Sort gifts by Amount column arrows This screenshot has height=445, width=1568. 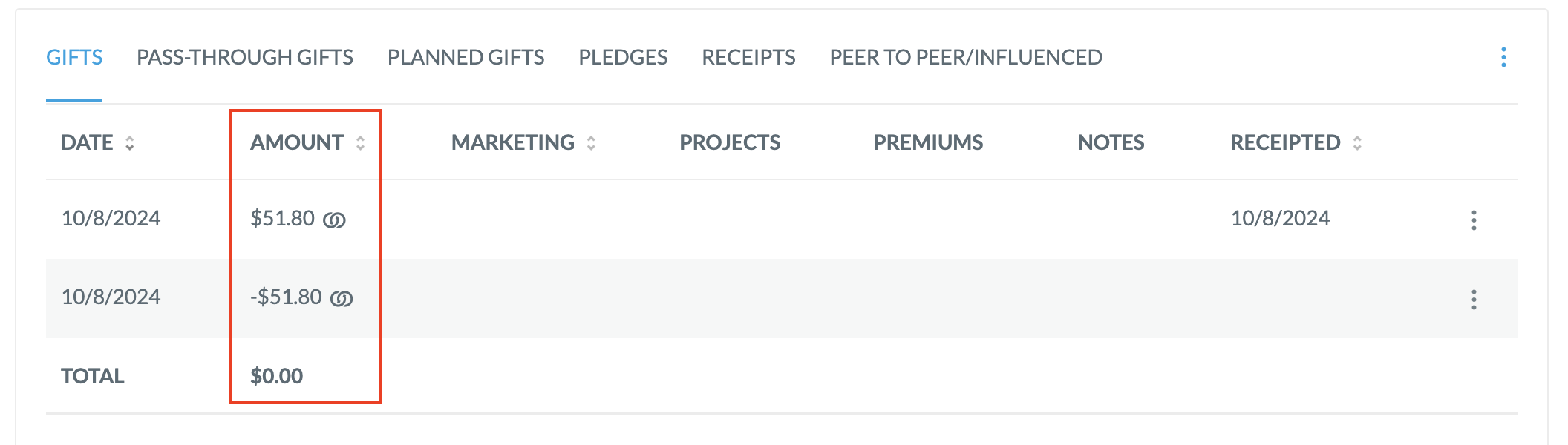[360, 143]
